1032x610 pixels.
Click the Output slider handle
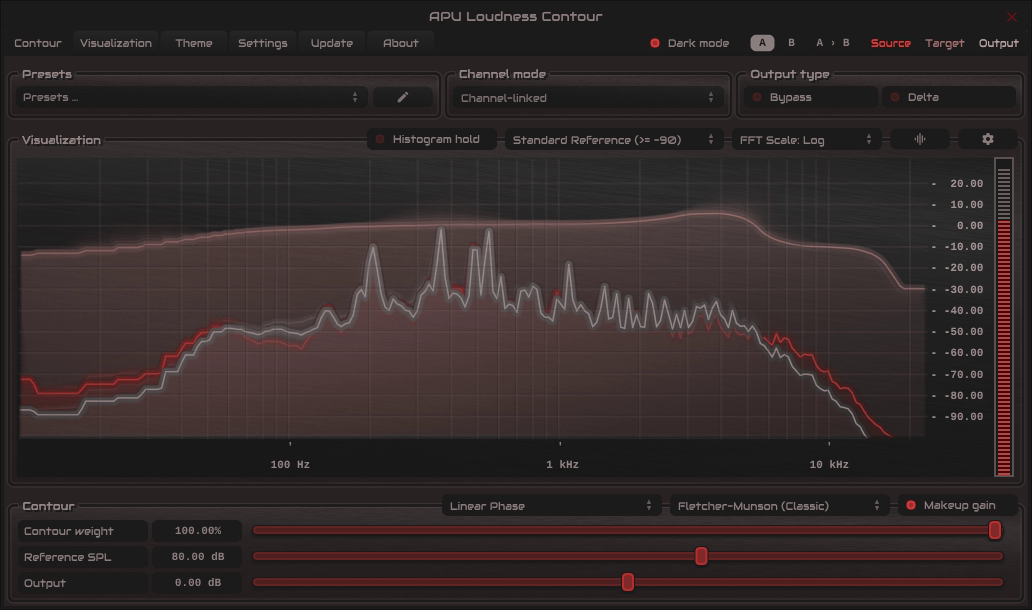tap(628, 582)
